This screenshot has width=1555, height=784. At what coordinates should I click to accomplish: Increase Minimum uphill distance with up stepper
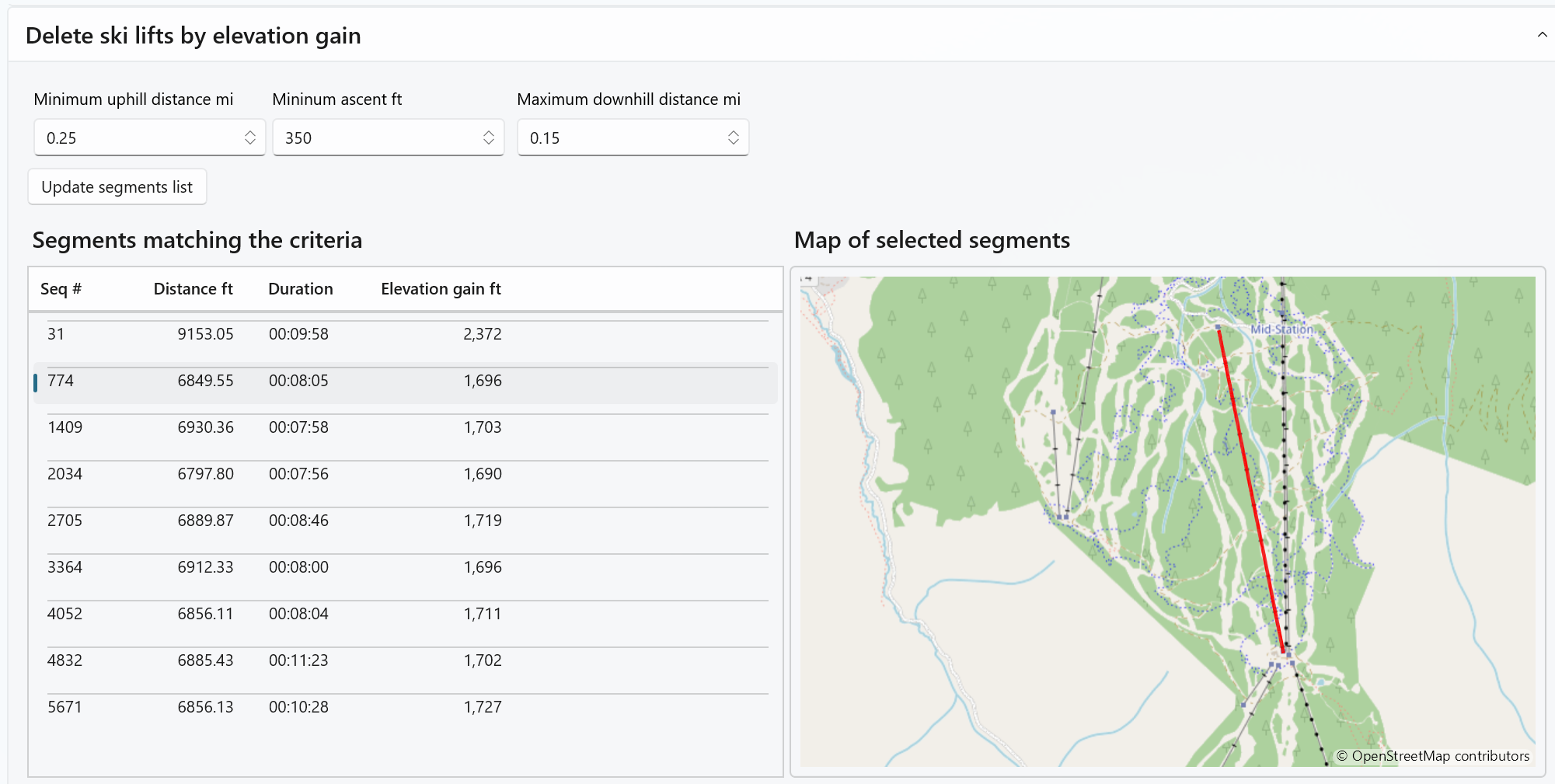250,132
